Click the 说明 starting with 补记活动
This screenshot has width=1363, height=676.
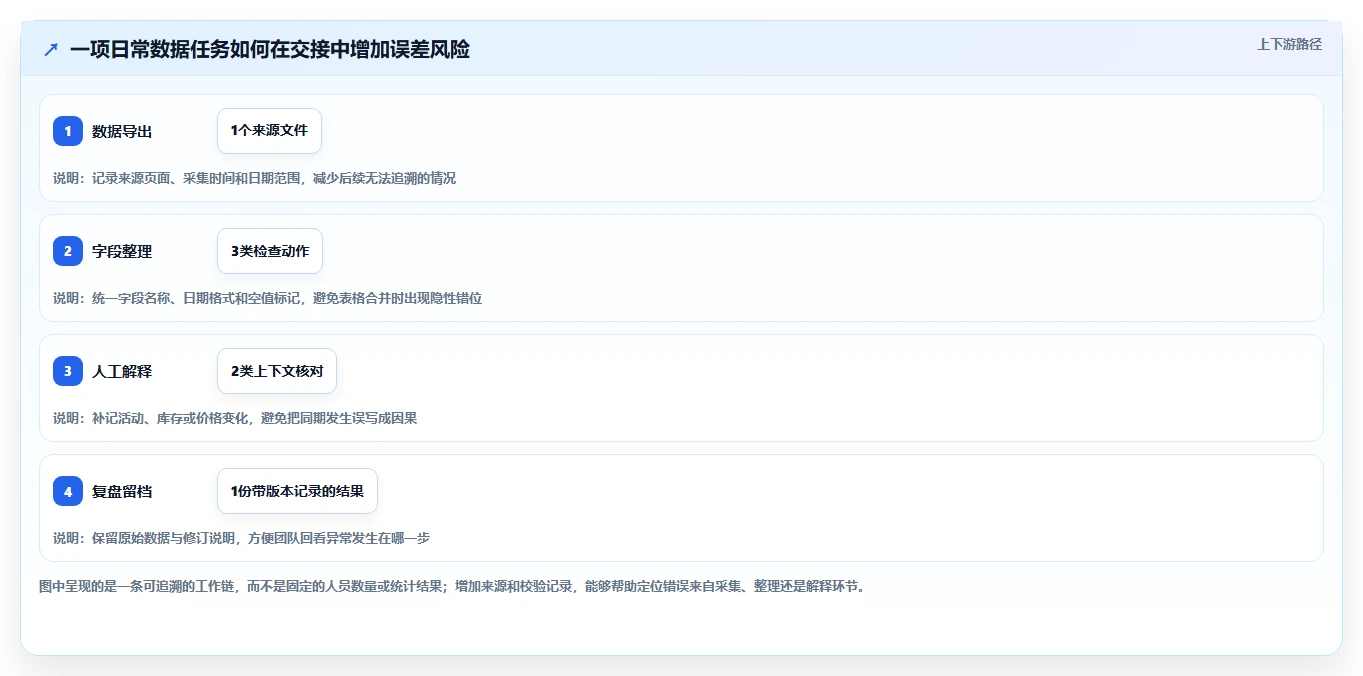235,418
